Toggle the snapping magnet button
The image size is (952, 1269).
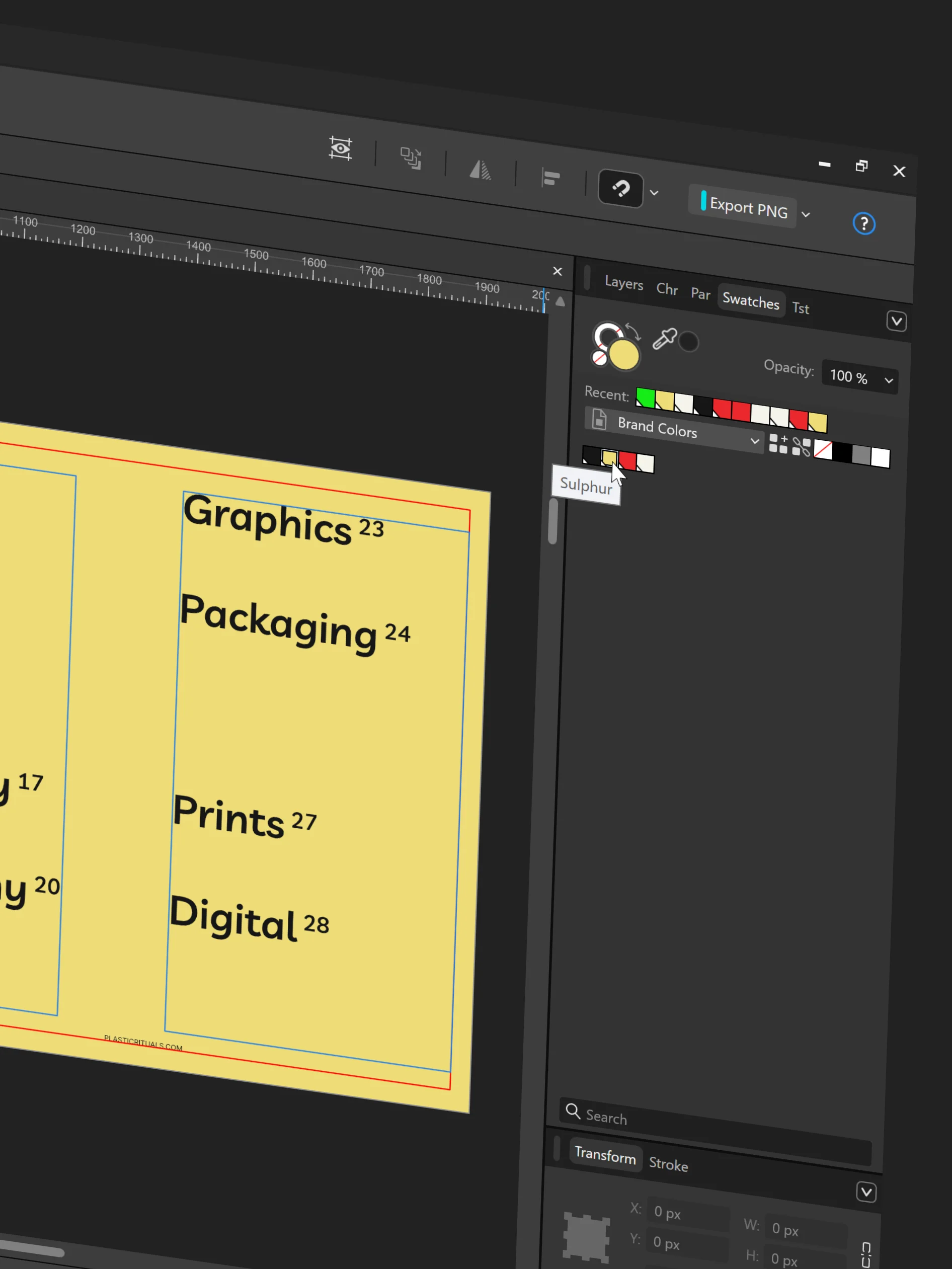(x=620, y=188)
